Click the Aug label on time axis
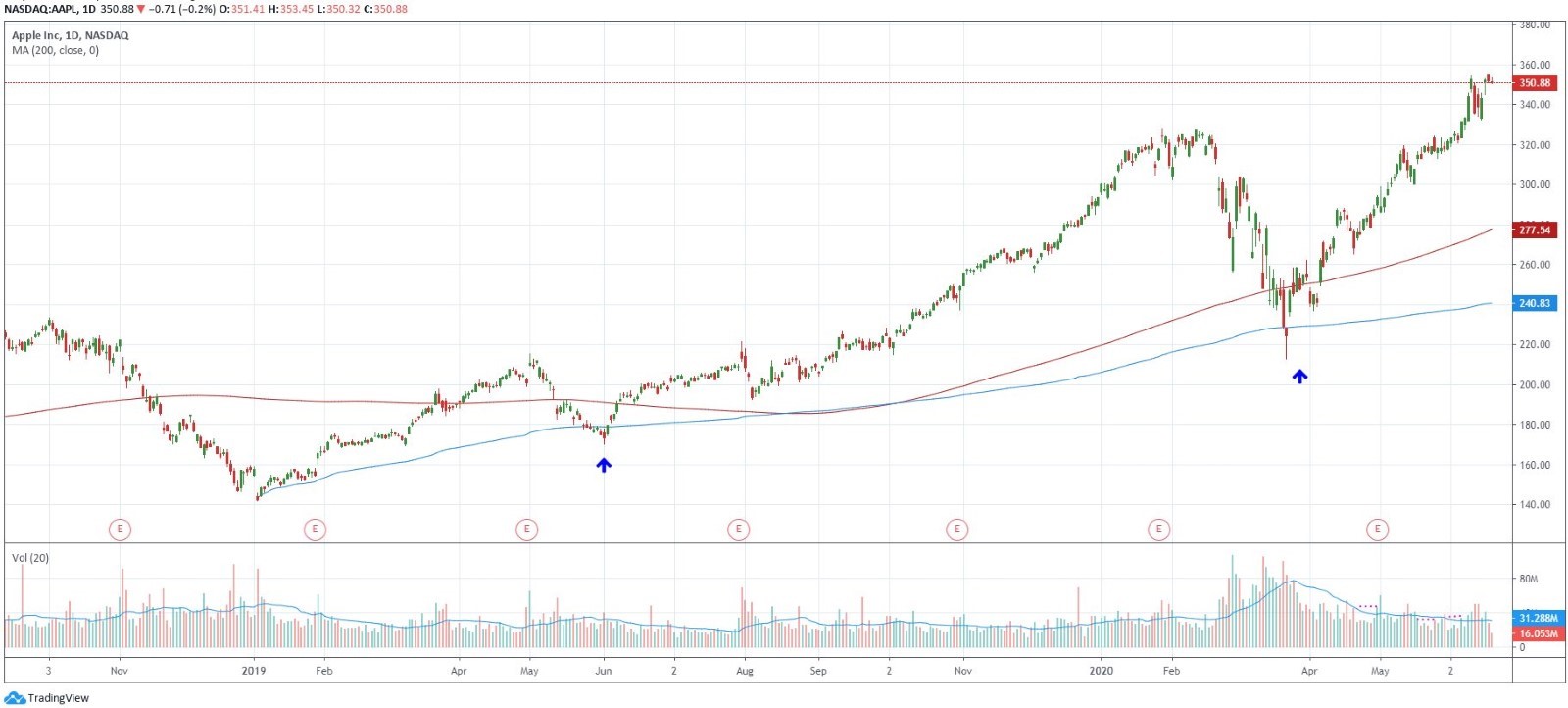The height and width of the screenshot is (708, 1568). point(745,671)
